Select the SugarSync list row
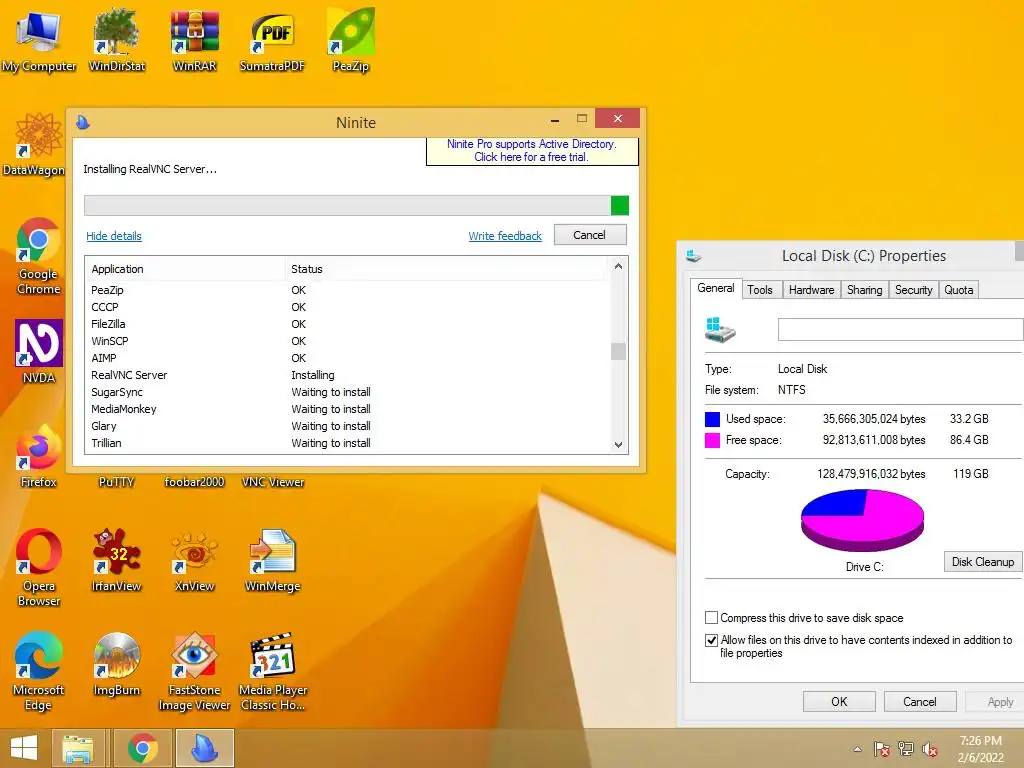Image resolution: width=1024 pixels, height=768 pixels. [349, 392]
